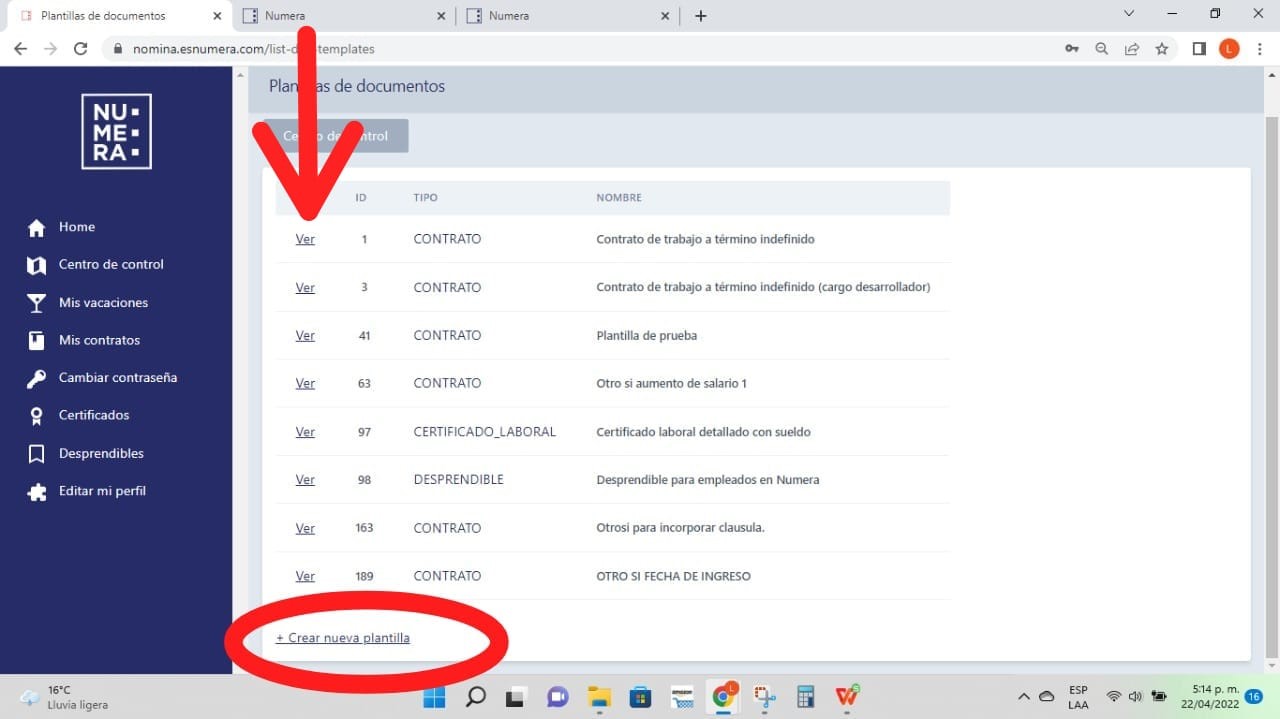Open Ver link for Plantilla de prueba
The height and width of the screenshot is (719, 1280).
tap(305, 336)
